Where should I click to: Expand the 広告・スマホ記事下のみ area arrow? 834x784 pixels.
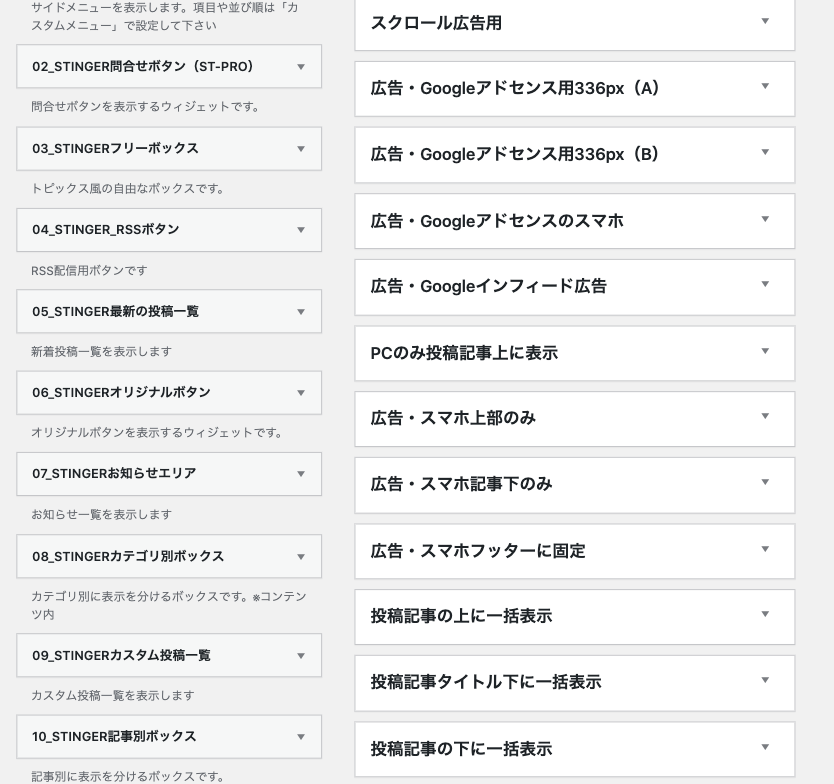coord(765,482)
